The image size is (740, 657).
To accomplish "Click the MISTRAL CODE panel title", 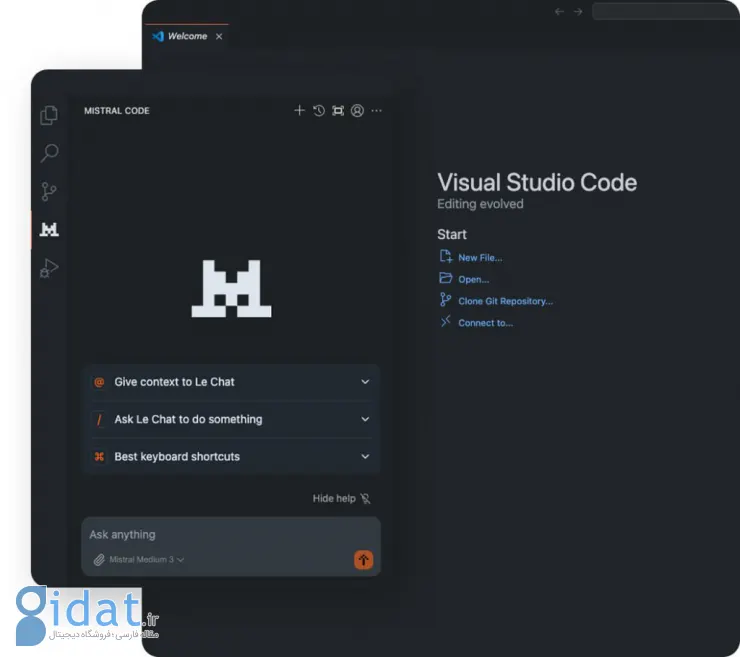I will [117, 111].
